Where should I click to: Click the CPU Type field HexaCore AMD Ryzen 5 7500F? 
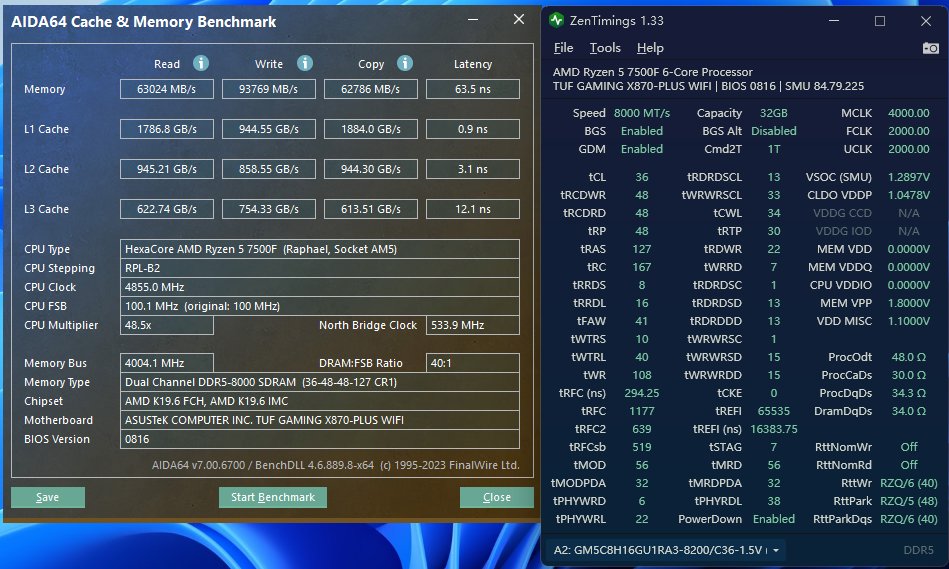point(320,249)
